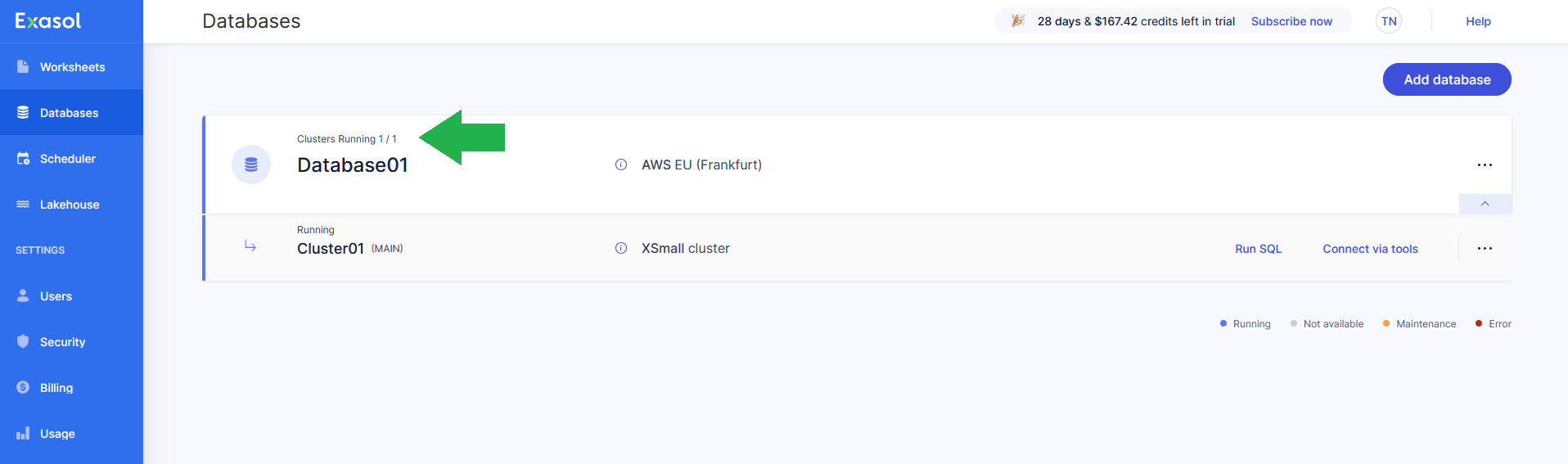Click the Exasol logo
This screenshot has height=464, width=1568.
[48, 21]
